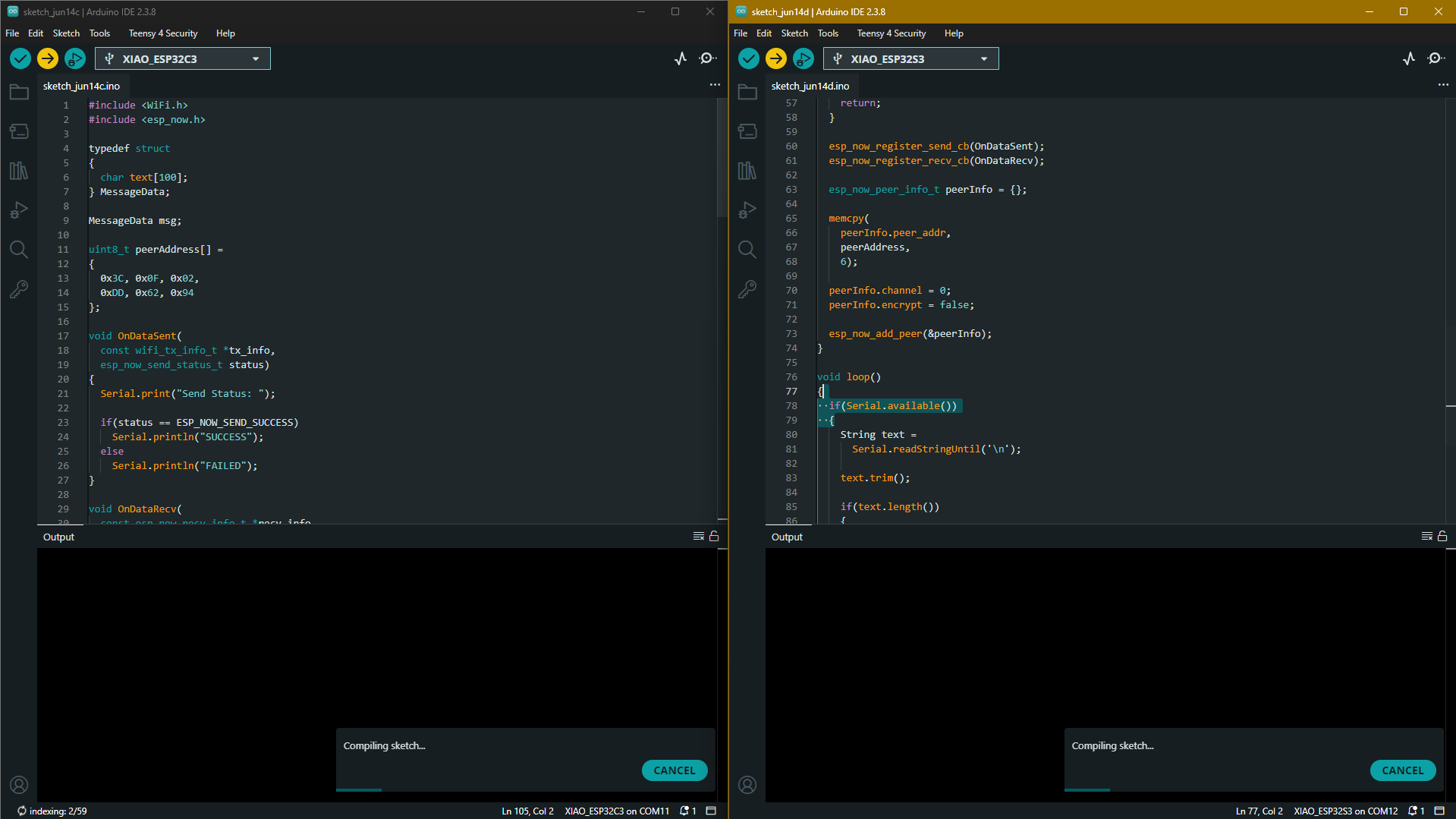Screen dimensions: 1456x819
Task: Open Serial Plotter in sketch_jun14c window
Action: [x=681, y=58]
